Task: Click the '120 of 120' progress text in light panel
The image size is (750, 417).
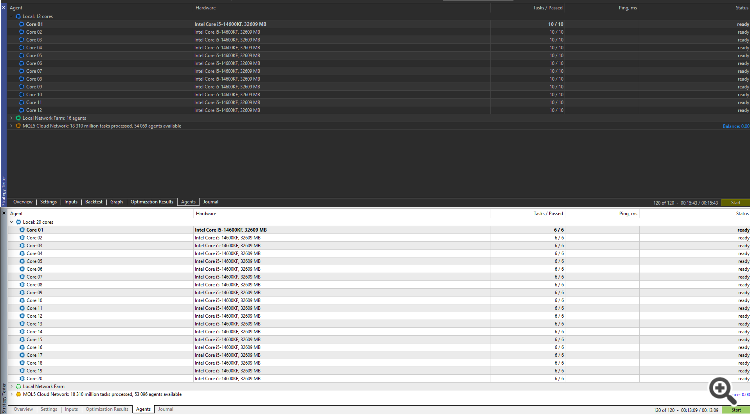Action: coord(664,410)
